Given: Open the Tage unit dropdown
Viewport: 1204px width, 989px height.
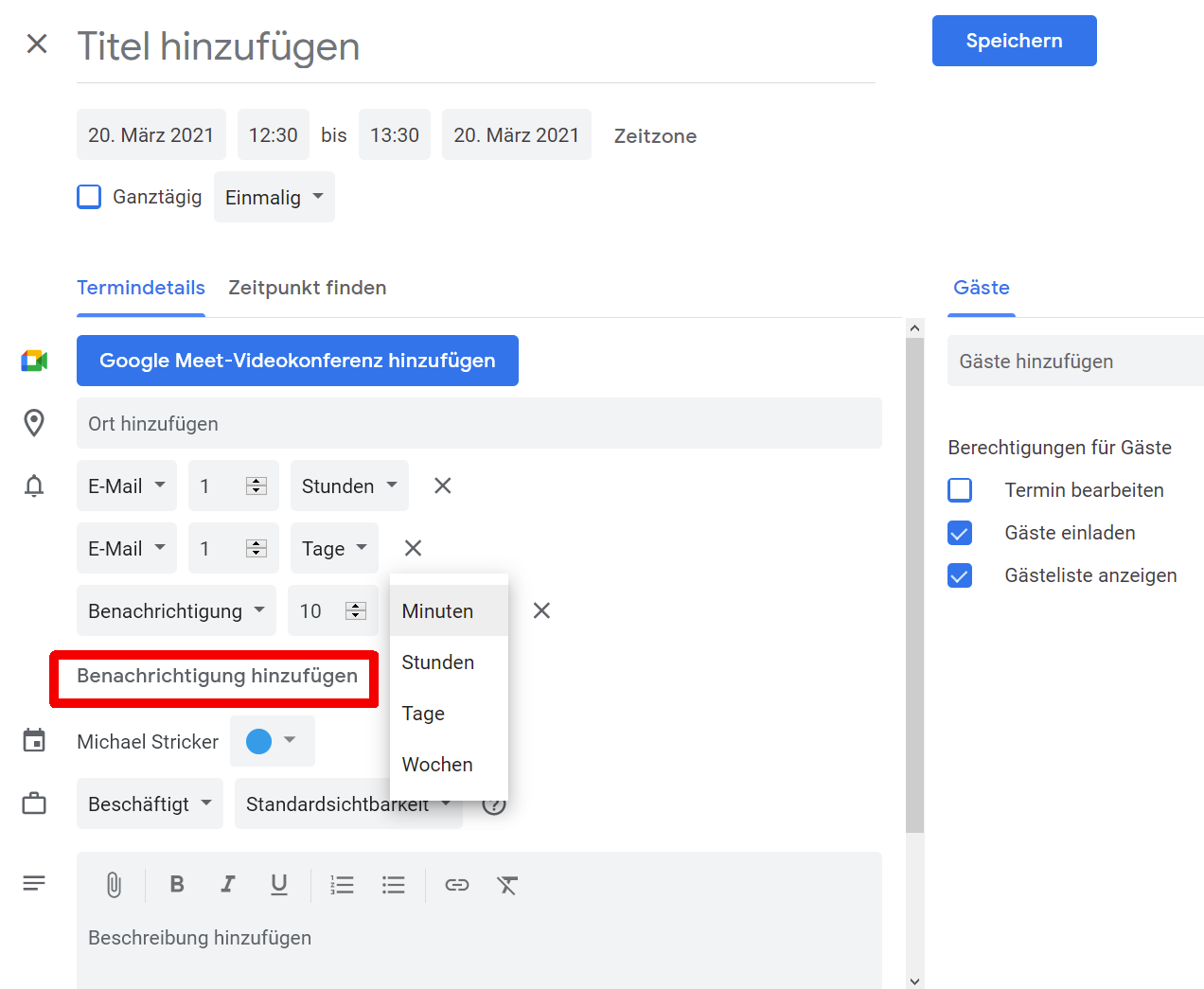Looking at the screenshot, I should (x=334, y=548).
